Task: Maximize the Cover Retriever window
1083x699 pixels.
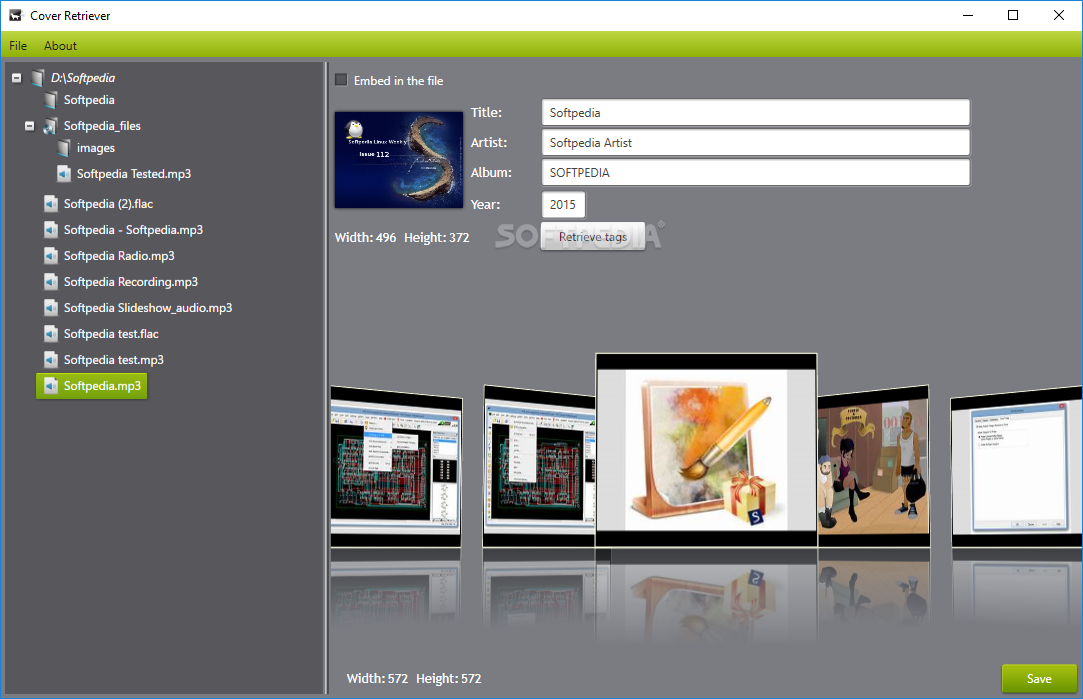Action: 1013,15
